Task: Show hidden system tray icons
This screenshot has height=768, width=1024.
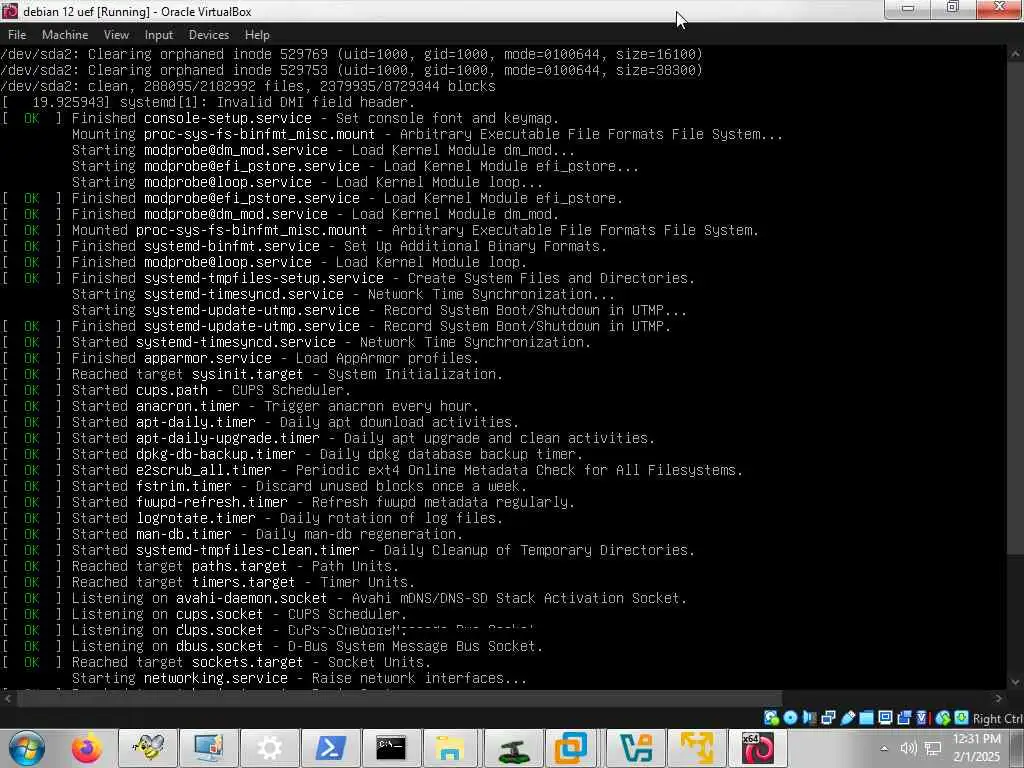Action: pos(884,748)
